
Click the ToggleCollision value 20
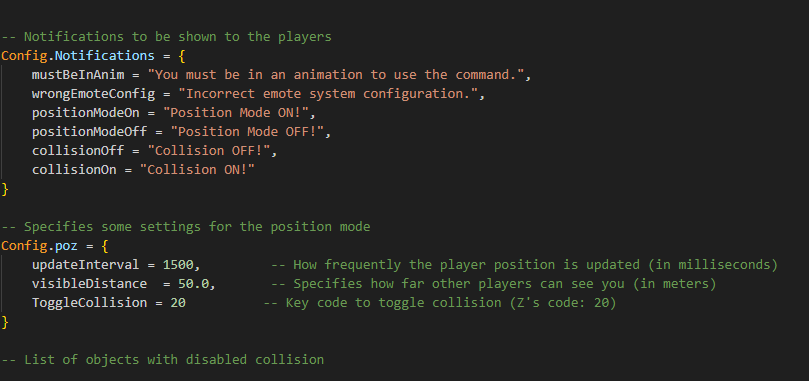[x=178, y=303]
